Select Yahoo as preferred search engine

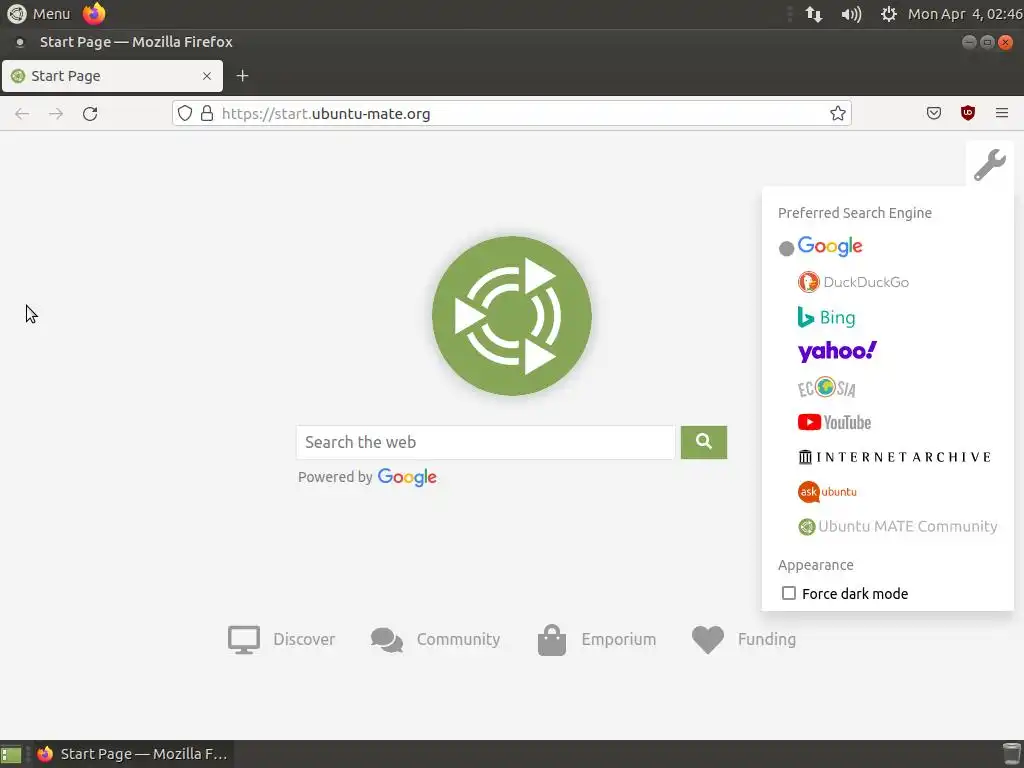click(837, 351)
